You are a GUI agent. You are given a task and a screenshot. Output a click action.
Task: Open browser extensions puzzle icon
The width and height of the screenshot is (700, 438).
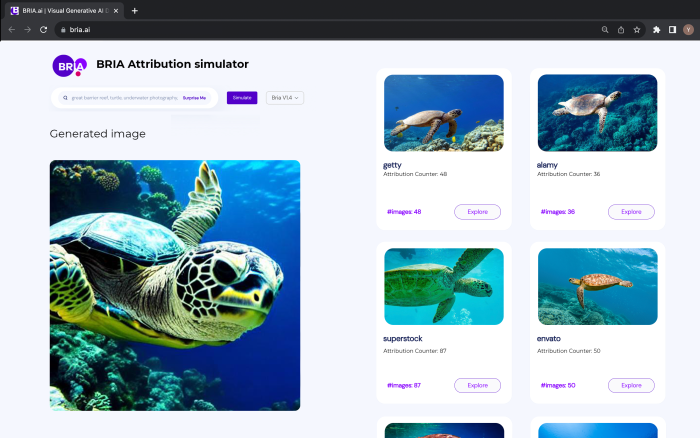tap(656, 30)
